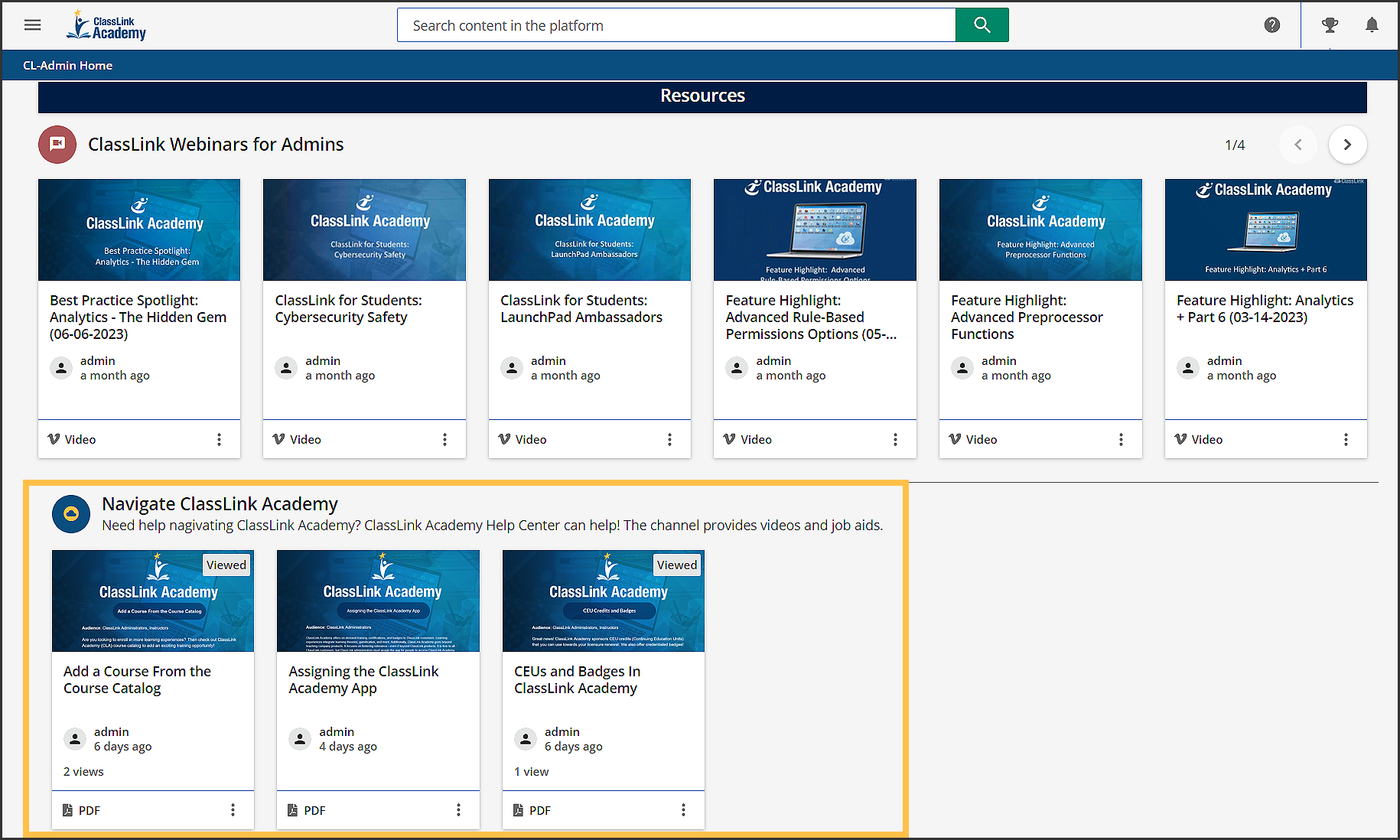The height and width of the screenshot is (840, 1400).
Task: Open the trophy achievements icon
Action: [x=1330, y=25]
